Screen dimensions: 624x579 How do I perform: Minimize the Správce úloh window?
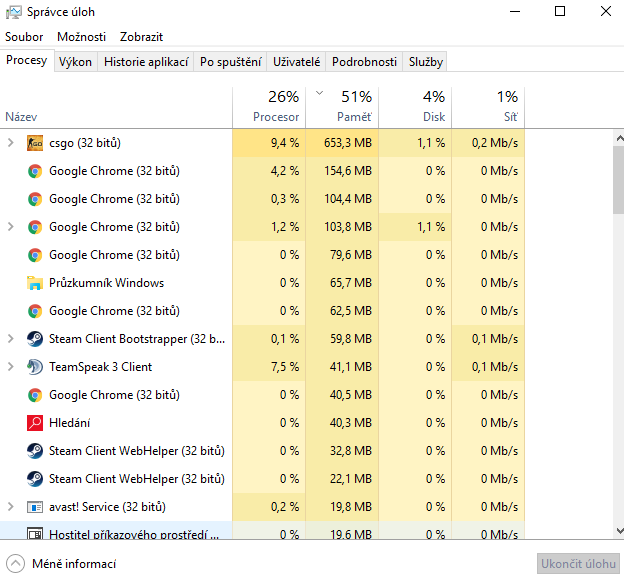coord(515,12)
